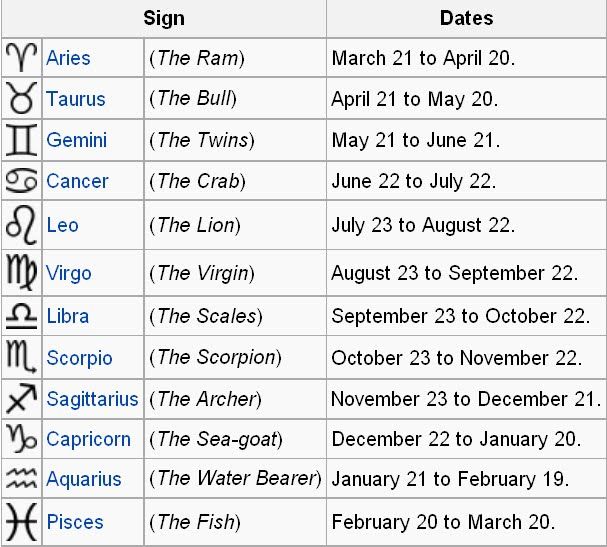Click the Taurus bull symbol icon
This screenshot has height=547, width=607.
click(x=22, y=98)
